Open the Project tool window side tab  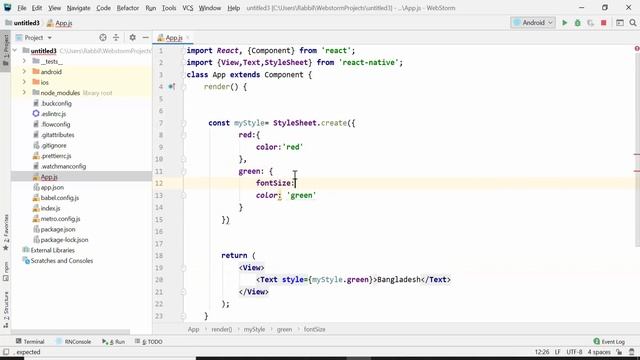[x=6, y=51]
